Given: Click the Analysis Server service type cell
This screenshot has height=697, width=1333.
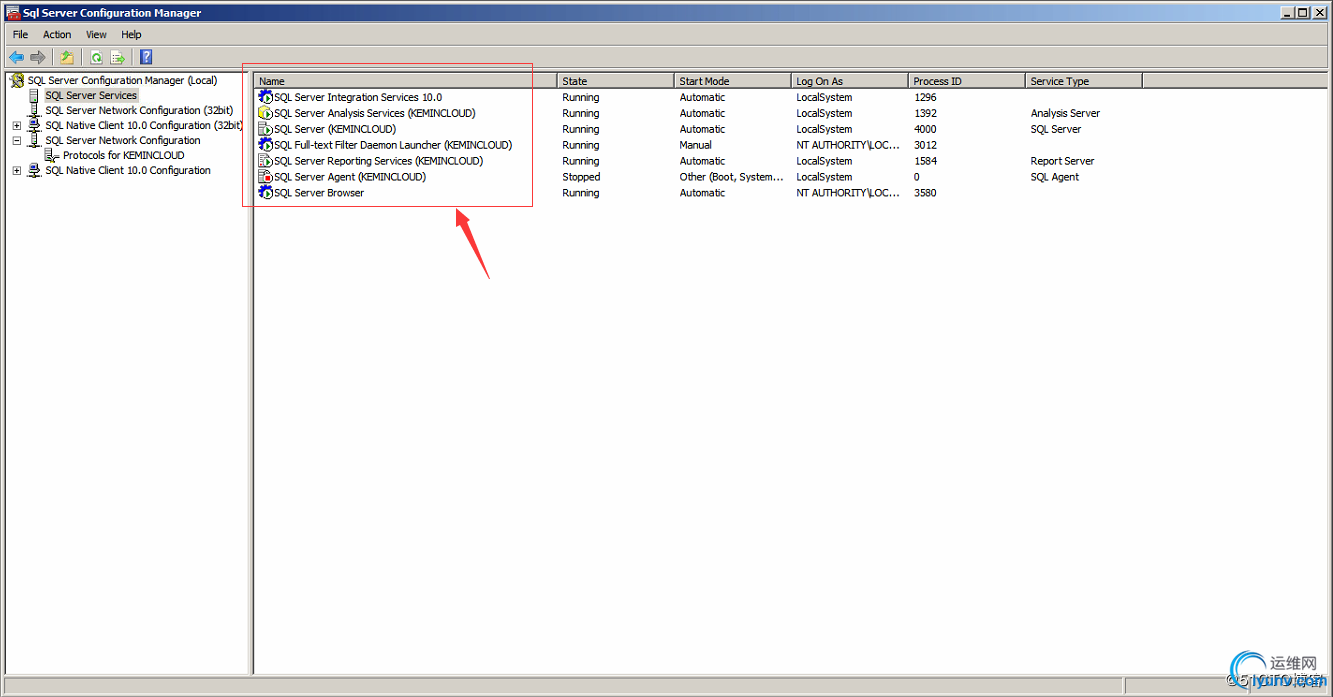Looking at the screenshot, I should [x=1065, y=113].
